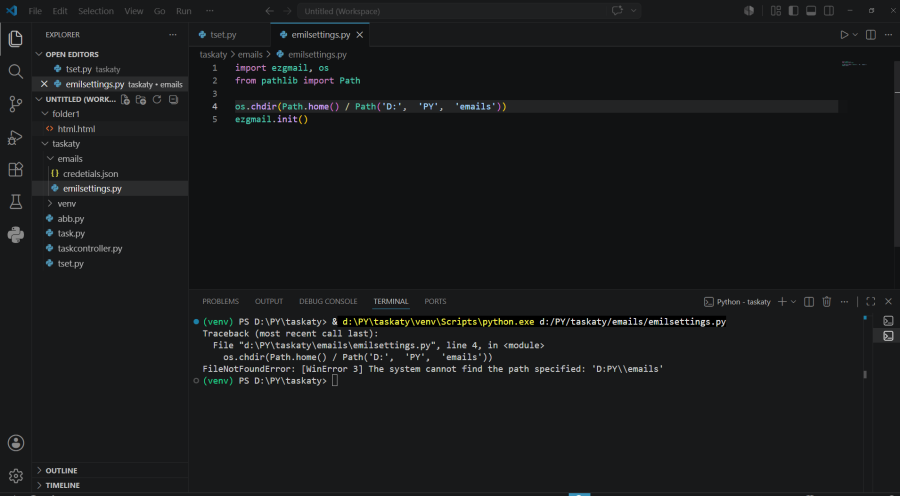The height and width of the screenshot is (496, 900).
Task: Go back using the title bar arrow
Action: (269, 11)
